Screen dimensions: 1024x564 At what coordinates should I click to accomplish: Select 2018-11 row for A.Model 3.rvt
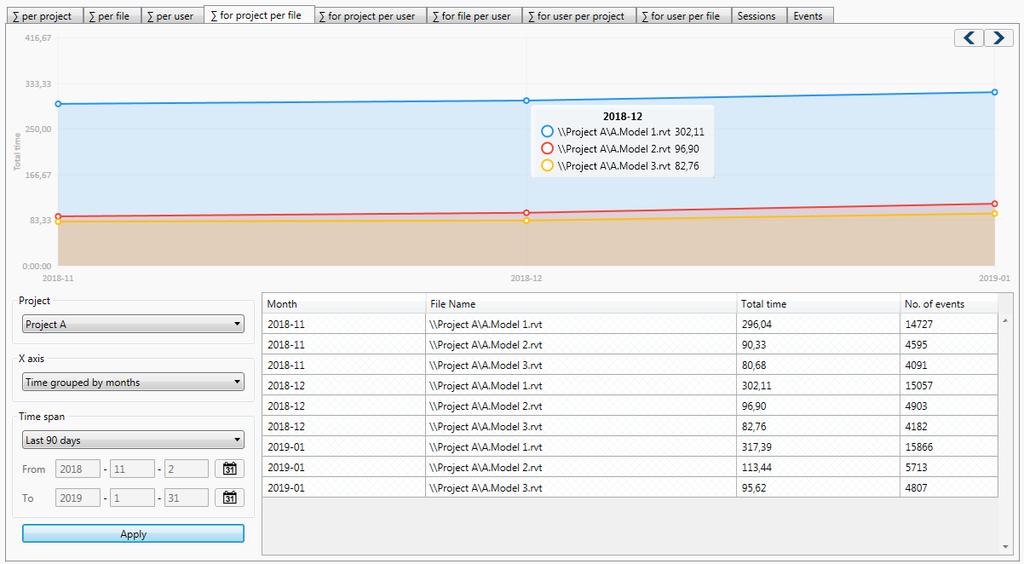630,365
